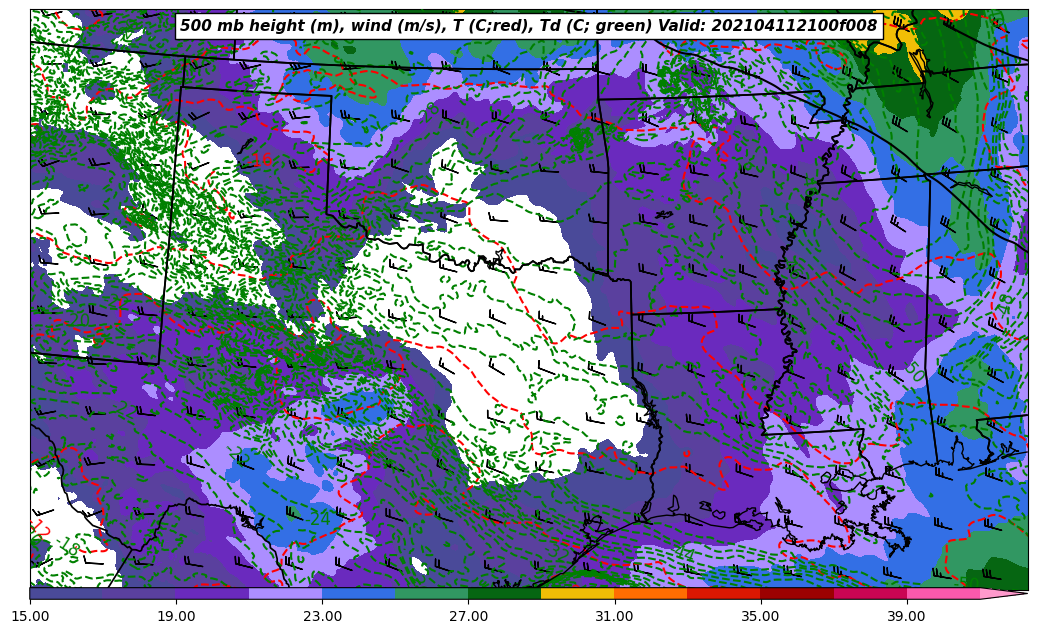Click the orange segment of the colorbar
This screenshot has width=1037, height=633.
pyautogui.click(x=650, y=593)
